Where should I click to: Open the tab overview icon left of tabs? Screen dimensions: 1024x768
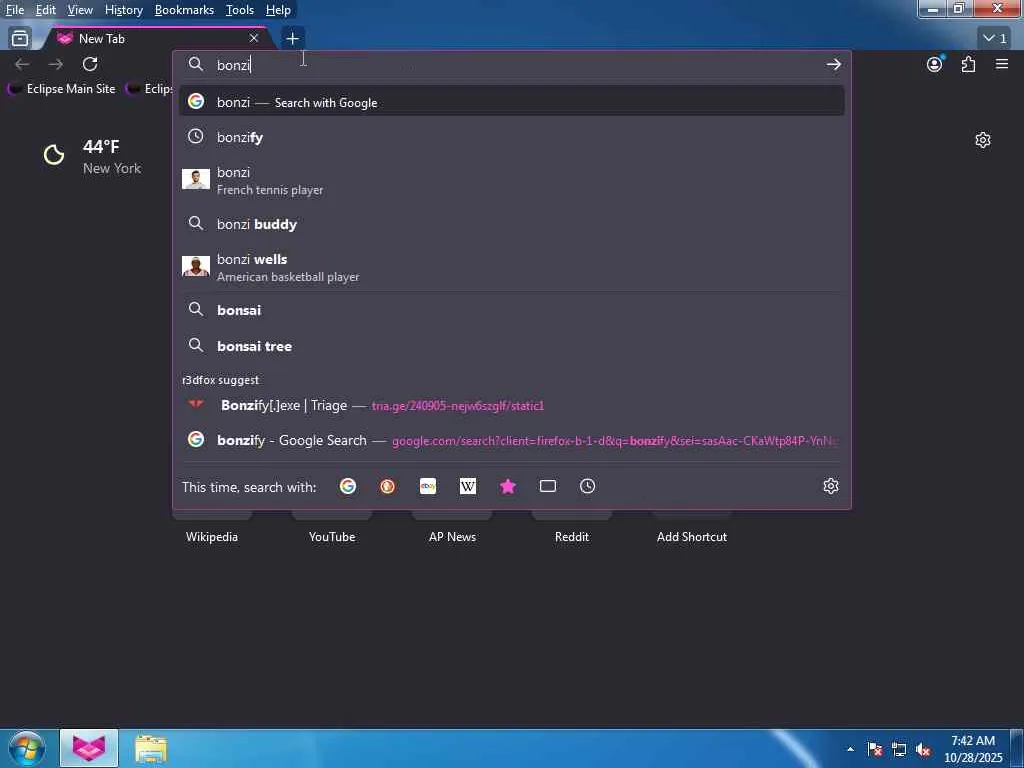[20, 39]
